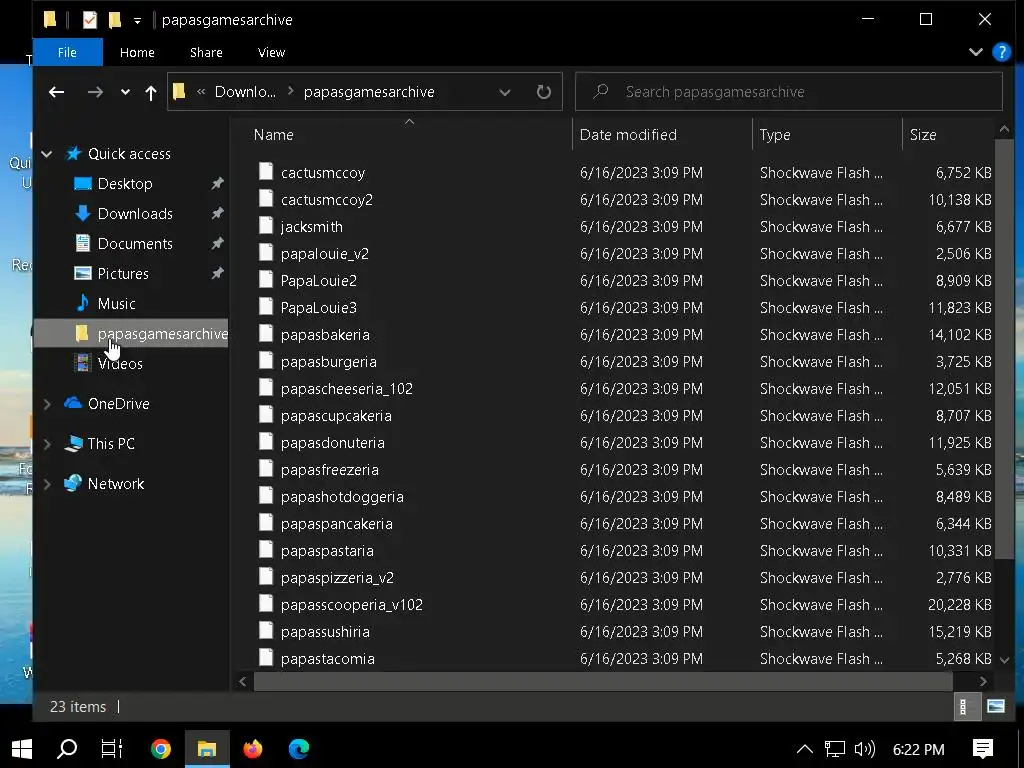
Task: Select the jacksmith file icon
Action: click(x=266, y=226)
